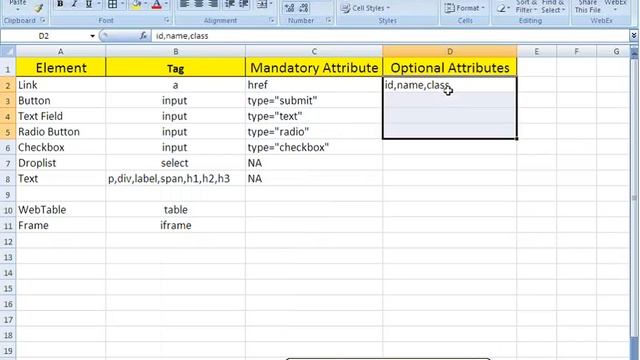
Task: Center align text
Action: pos(199,4)
